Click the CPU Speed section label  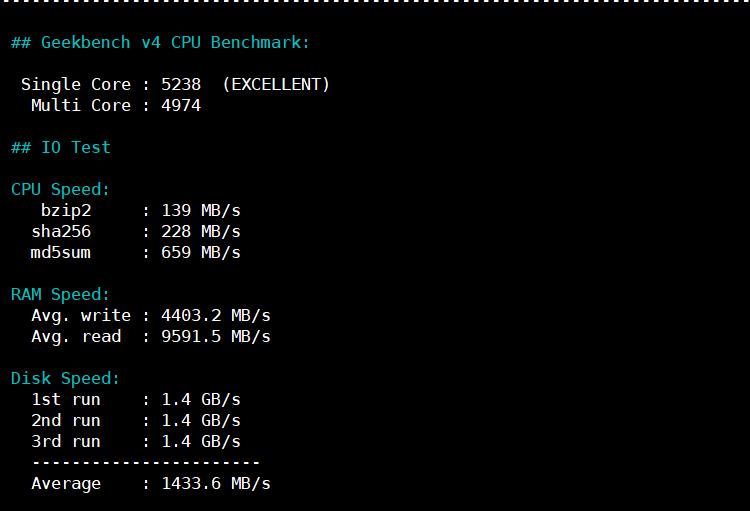pyautogui.click(x=60, y=189)
